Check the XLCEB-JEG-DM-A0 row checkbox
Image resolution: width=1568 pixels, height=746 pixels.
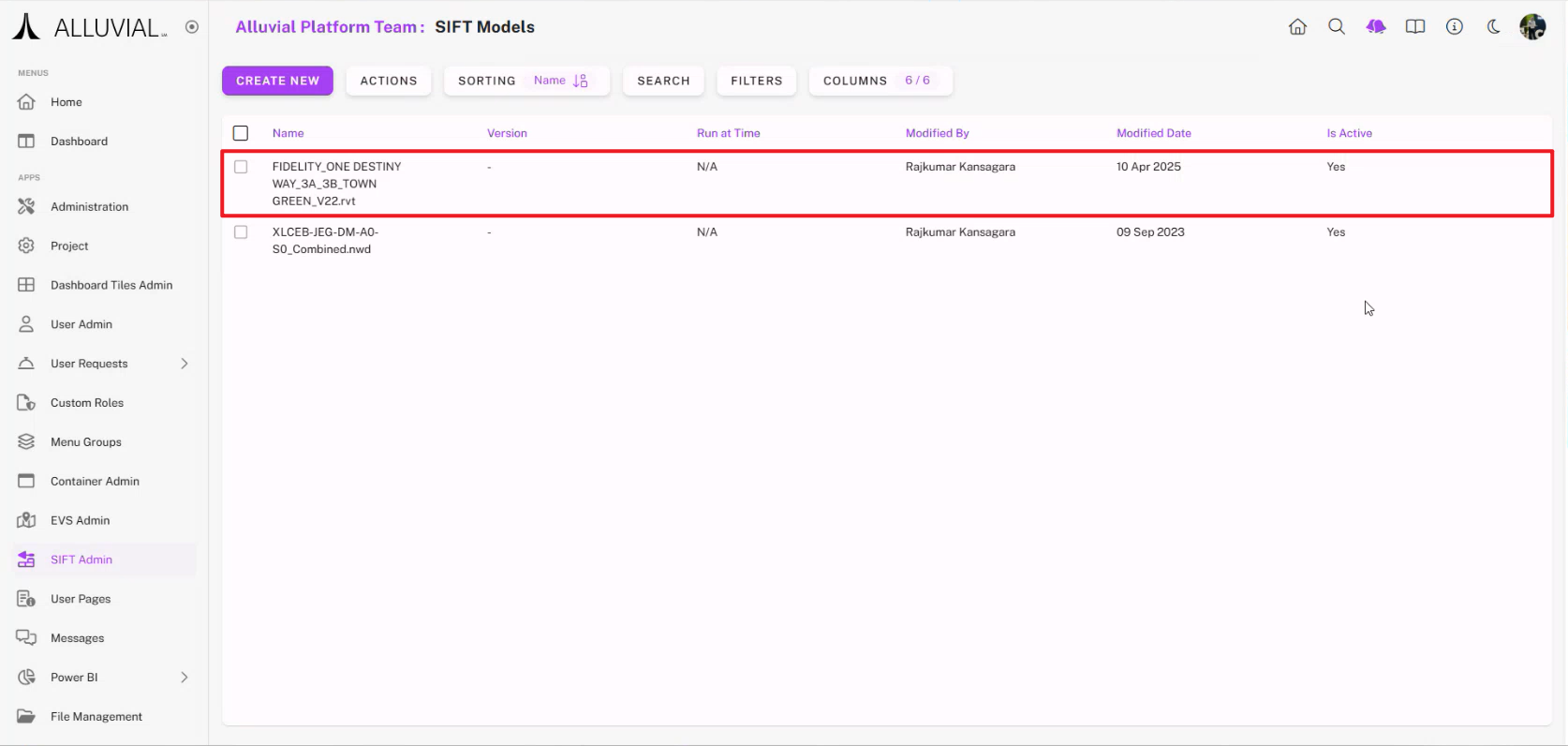(241, 232)
